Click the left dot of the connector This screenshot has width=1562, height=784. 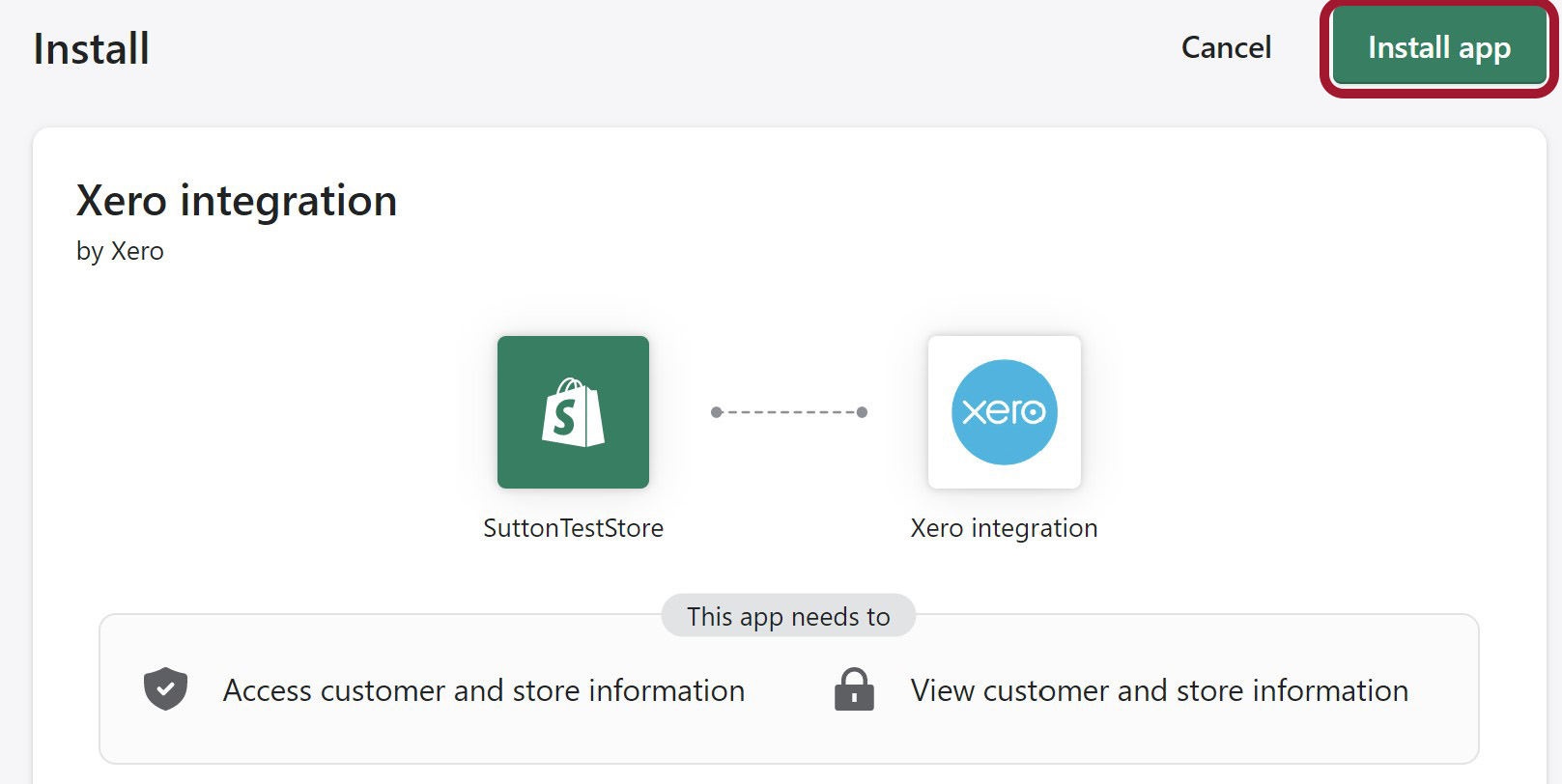tap(716, 412)
